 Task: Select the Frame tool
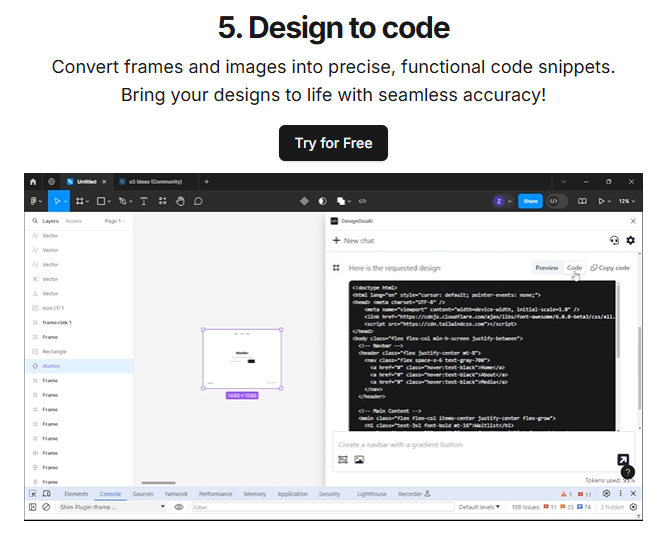pos(79,201)
